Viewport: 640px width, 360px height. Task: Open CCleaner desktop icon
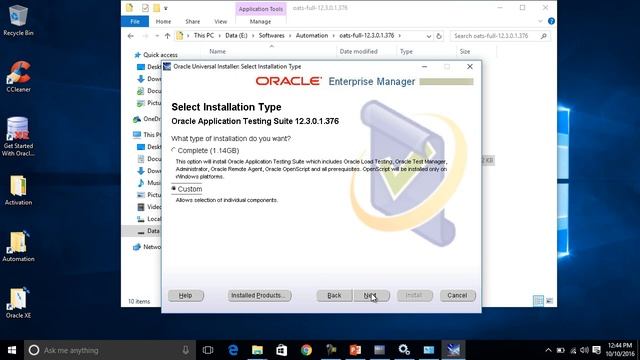tap(18, 77)
